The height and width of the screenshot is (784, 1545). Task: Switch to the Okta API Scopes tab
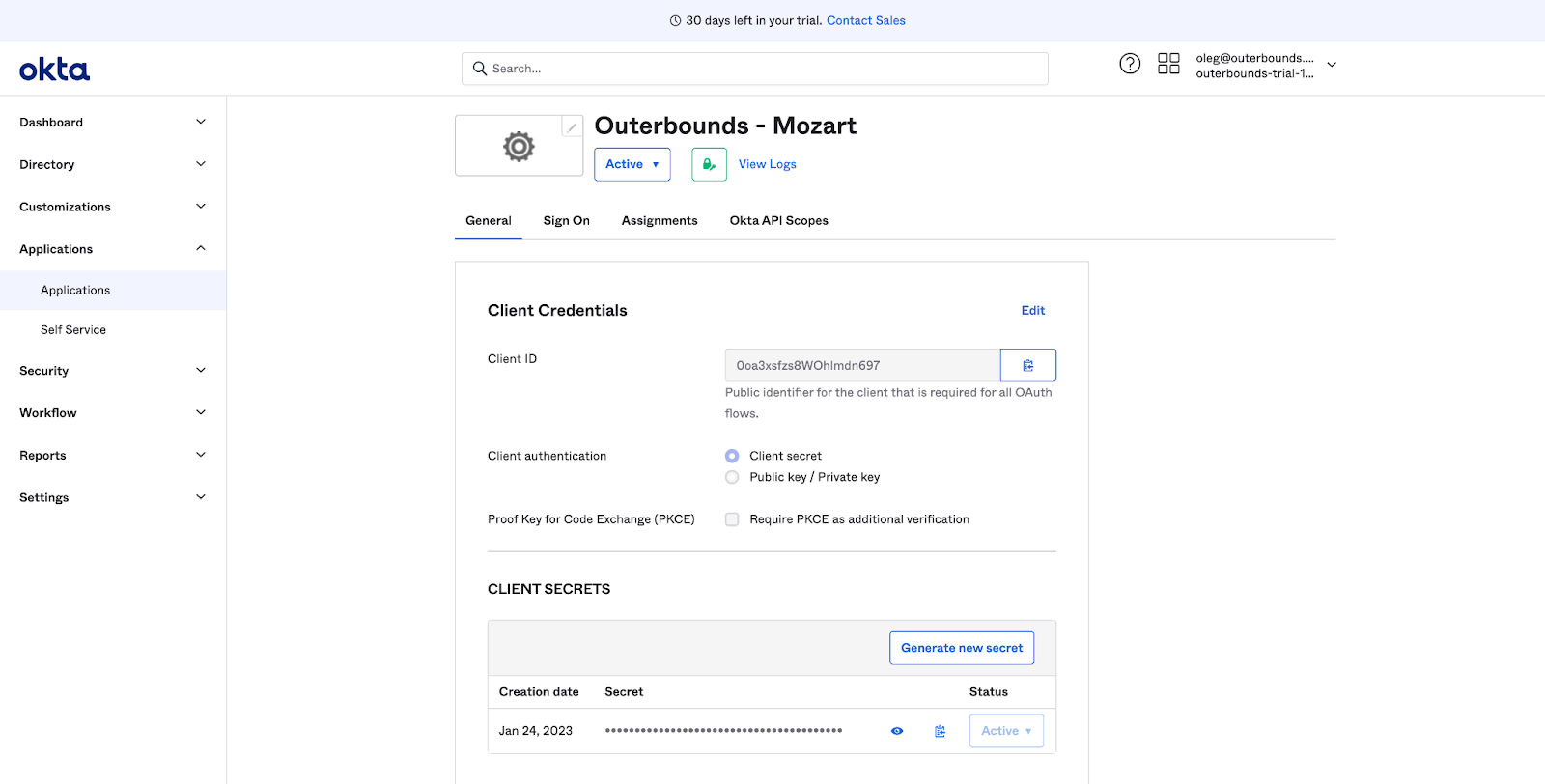point(779,221)
